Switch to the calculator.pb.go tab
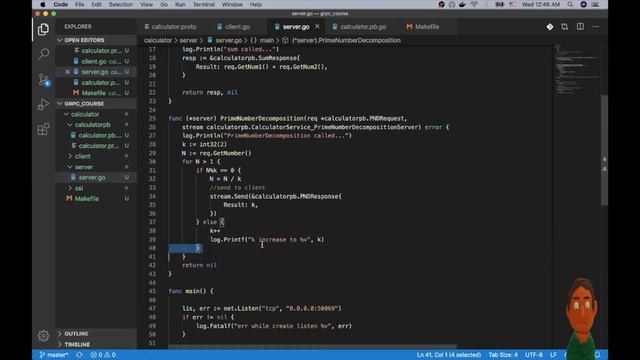The width and height of the screenshot is (640, 360). [x=359, y=27]
